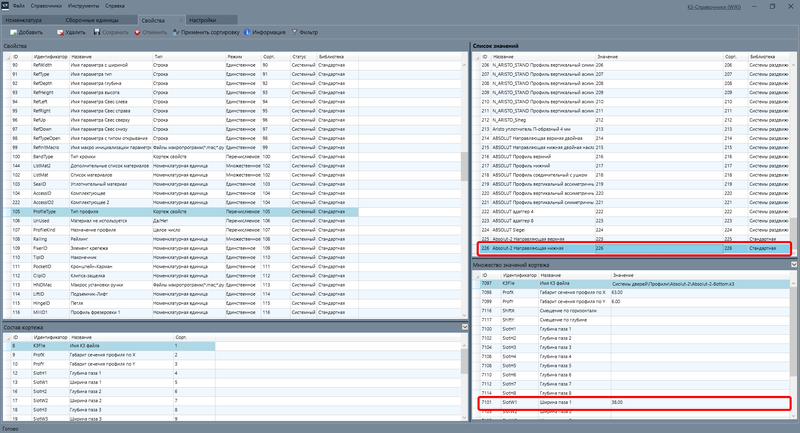
Task: Select the 7097 K3File tuple value row
Action: (x=633, y=284)
